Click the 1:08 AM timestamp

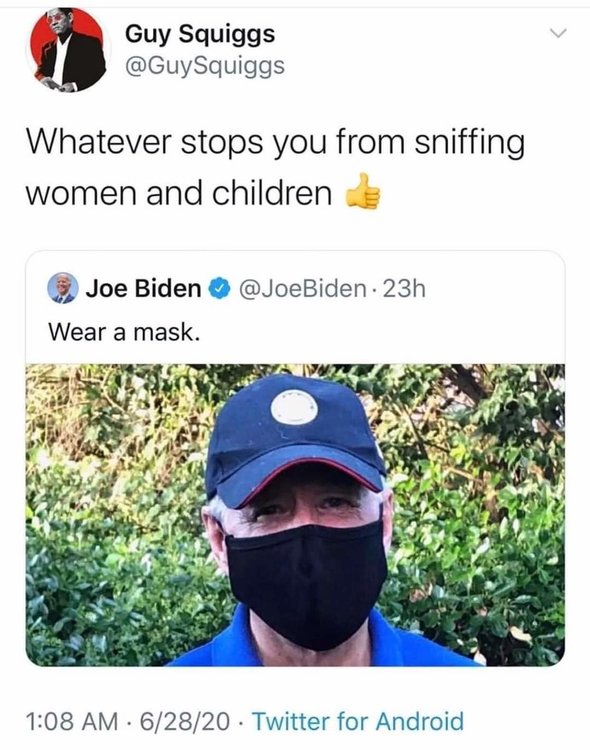(x=72, y=721)
